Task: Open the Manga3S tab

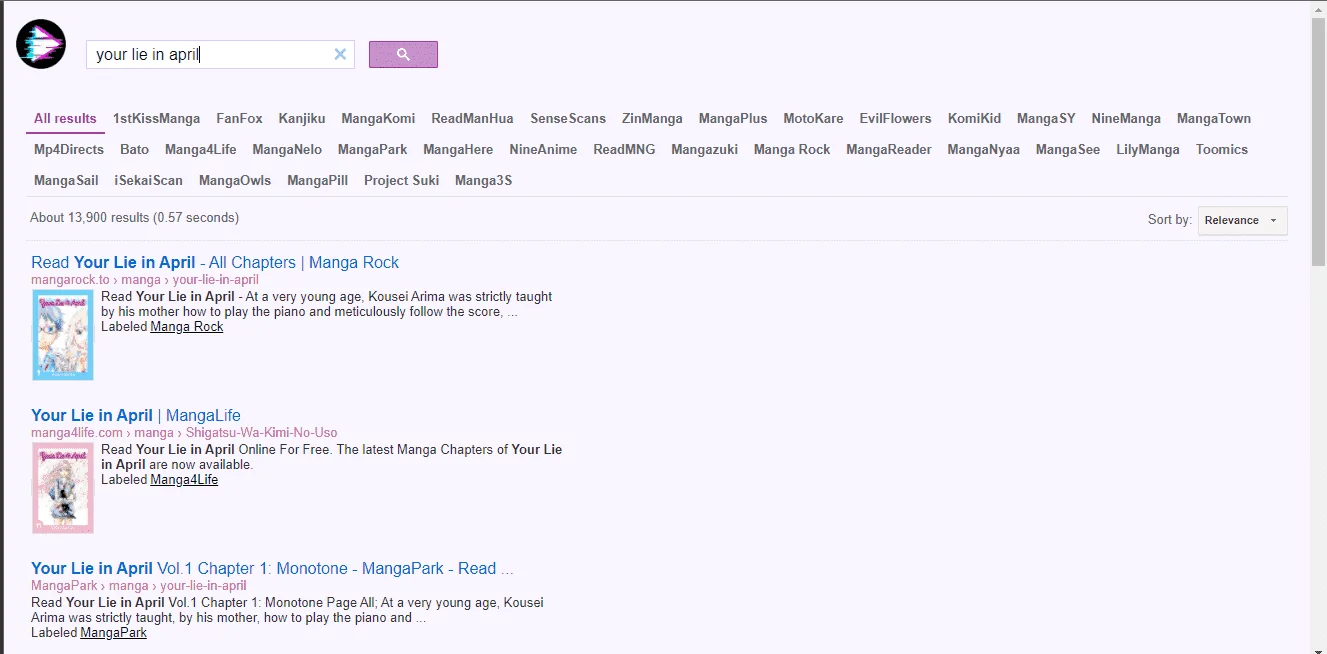Action: point(483,180)
